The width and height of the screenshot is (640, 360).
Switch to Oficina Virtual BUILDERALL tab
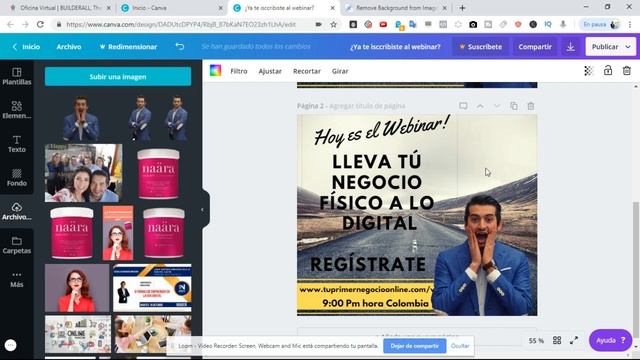click(x=59, y=8)
